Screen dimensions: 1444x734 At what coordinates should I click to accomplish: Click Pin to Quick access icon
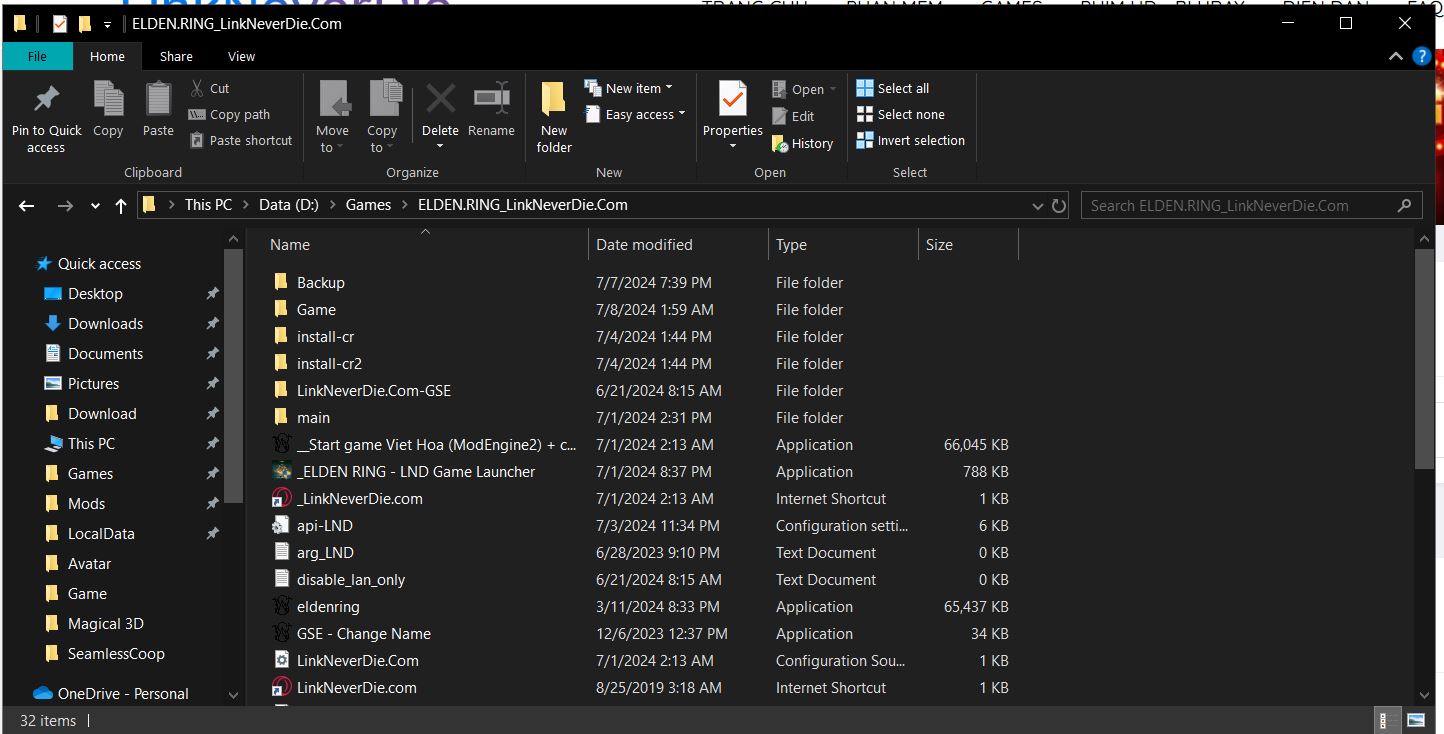click(x=46, y=100)
